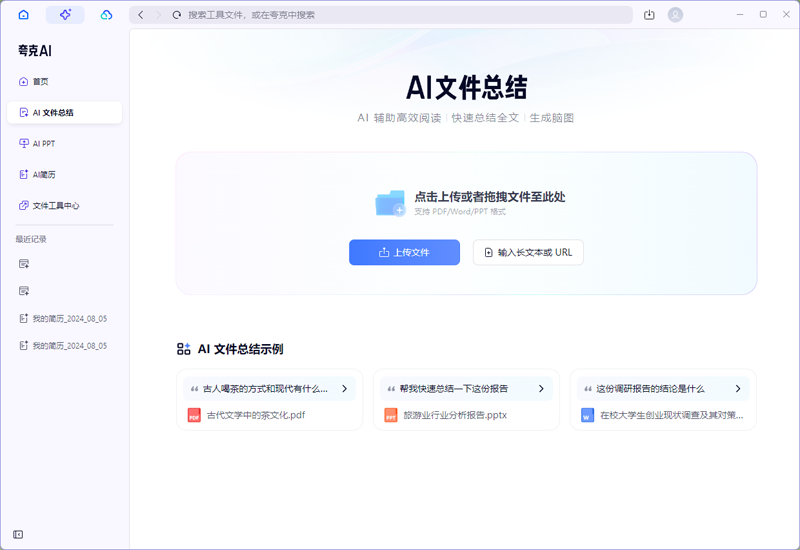Open the download manager icon
This screenshot has width=800, height=550.
pos(649,15)
